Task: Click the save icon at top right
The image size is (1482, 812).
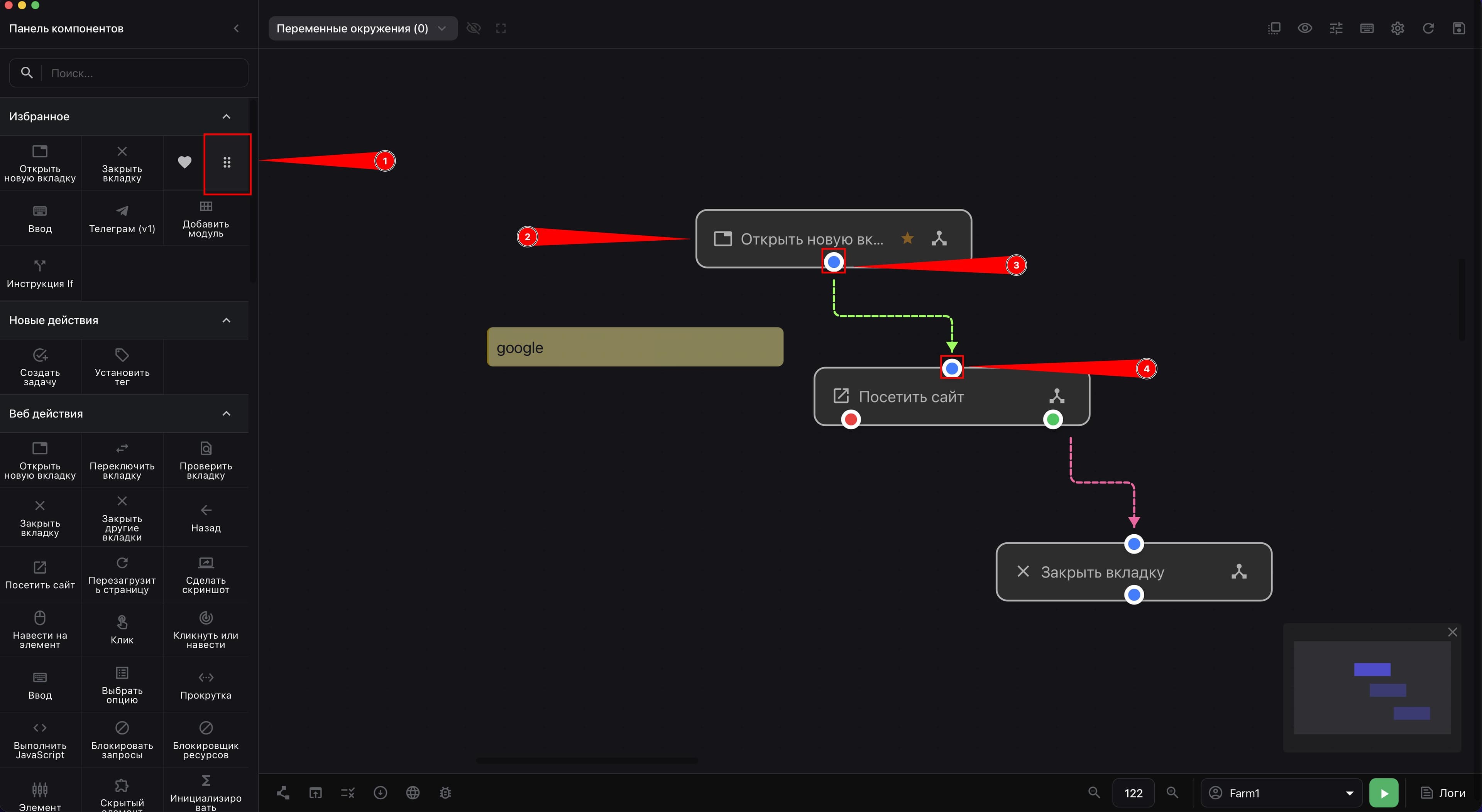Action: point(1458,28)
